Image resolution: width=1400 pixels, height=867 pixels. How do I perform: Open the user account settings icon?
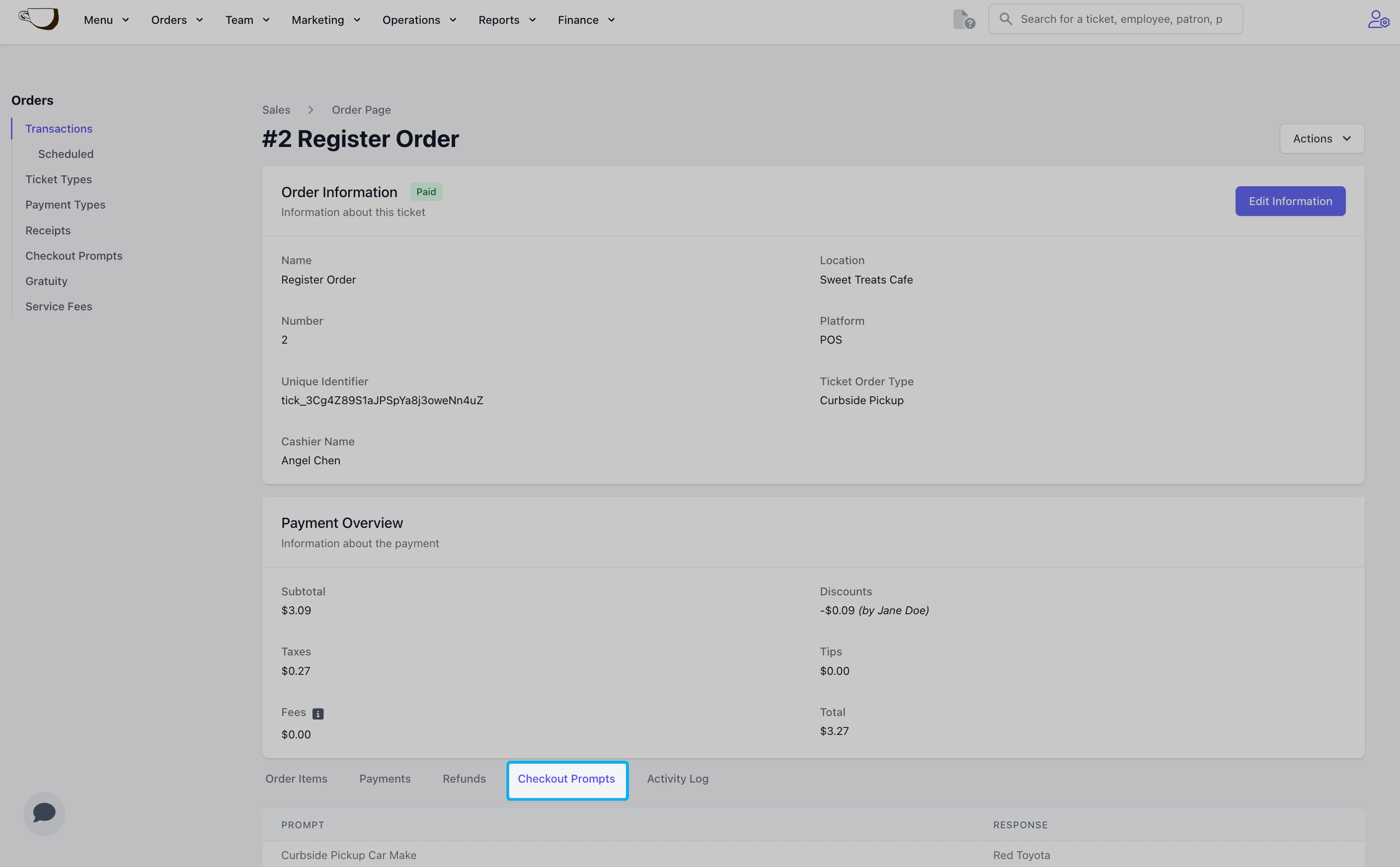(1378, 19)
